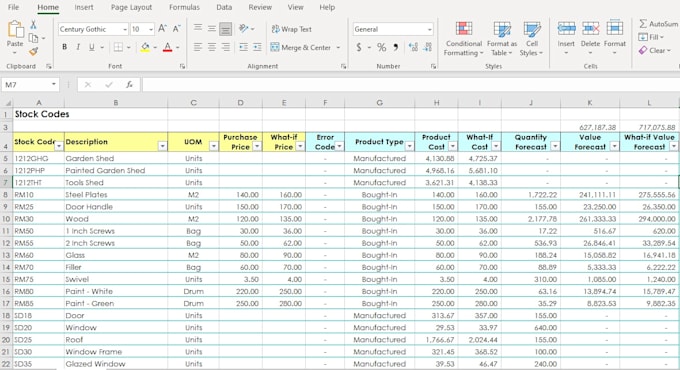Click Increase Indent icon
Viewport: 680px width, 370px height.
[258, 47]
